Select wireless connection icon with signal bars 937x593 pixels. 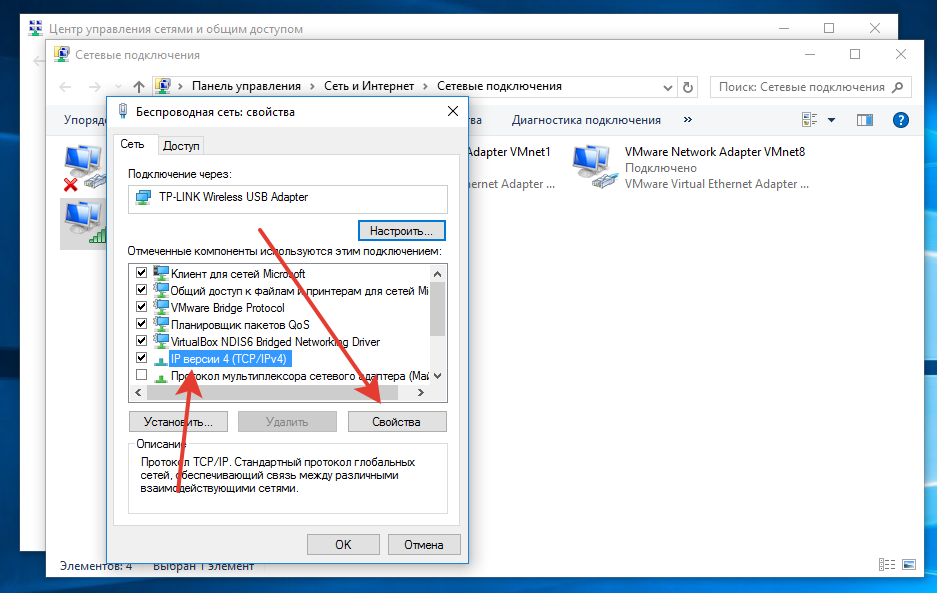84,223
